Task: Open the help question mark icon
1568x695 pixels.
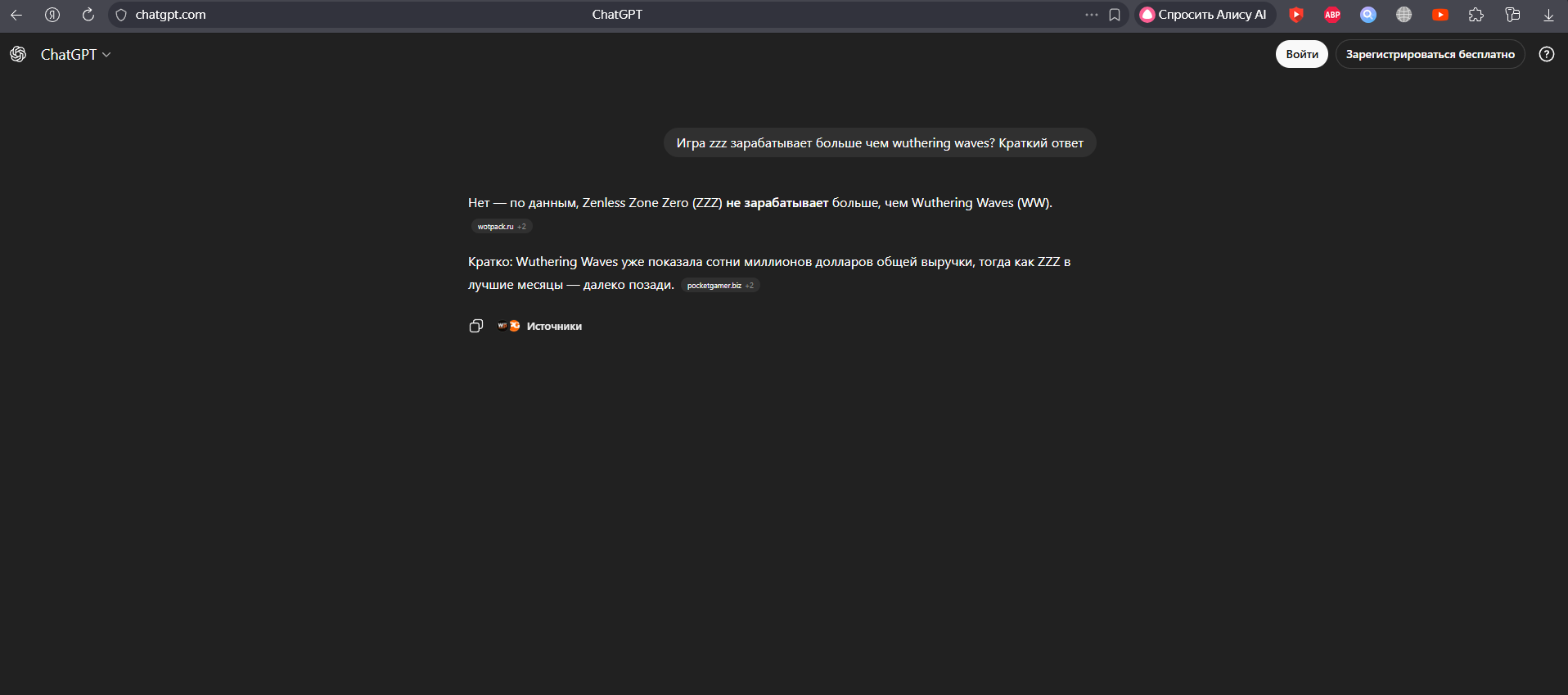Action: pos(1547,54)
